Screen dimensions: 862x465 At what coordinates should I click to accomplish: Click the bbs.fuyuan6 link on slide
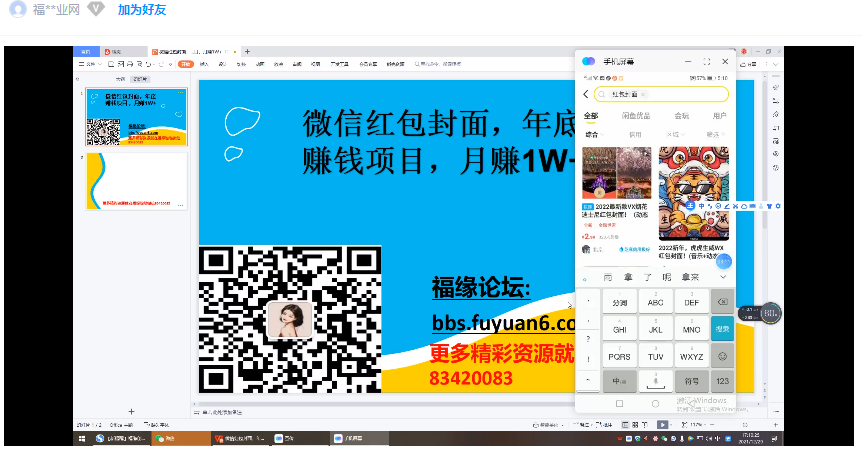503,323
